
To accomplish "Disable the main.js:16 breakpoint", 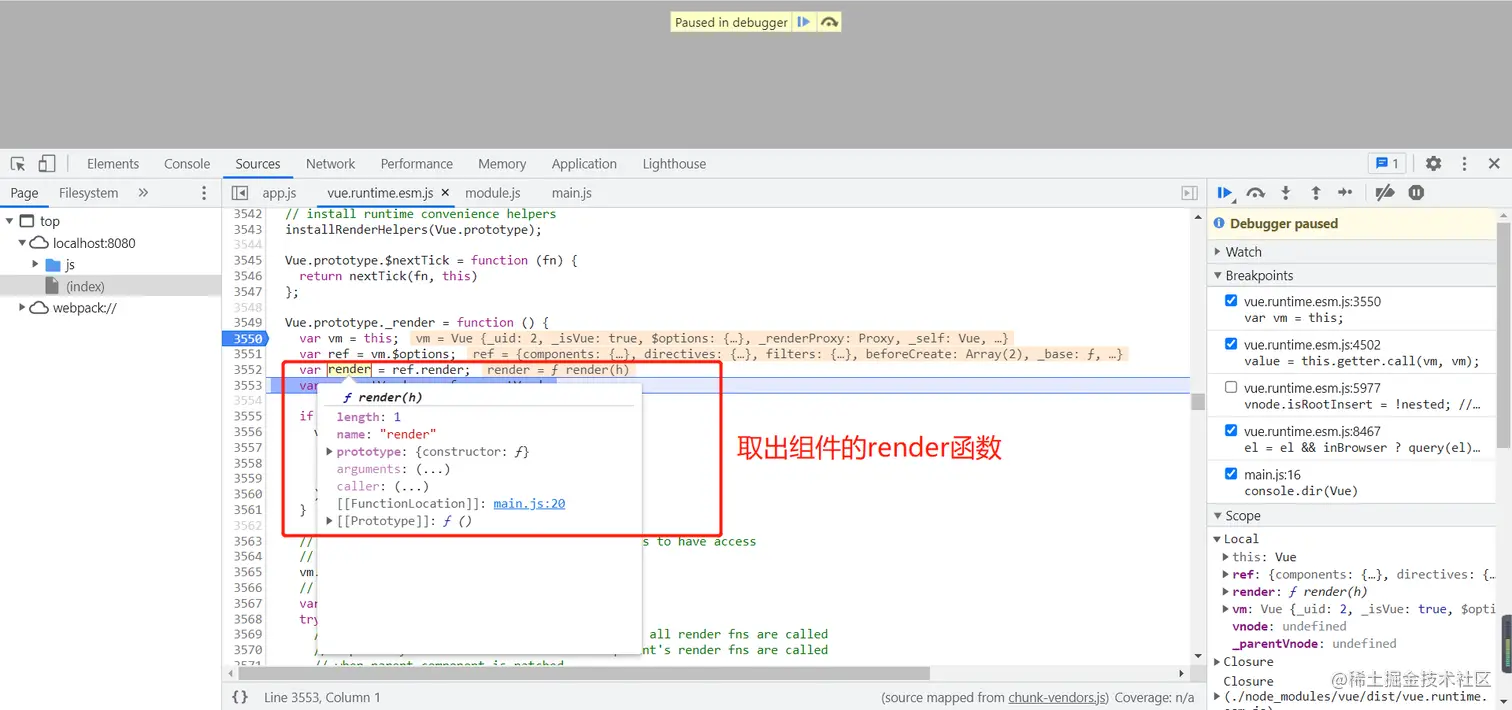I will click(x=1231, y=473).
